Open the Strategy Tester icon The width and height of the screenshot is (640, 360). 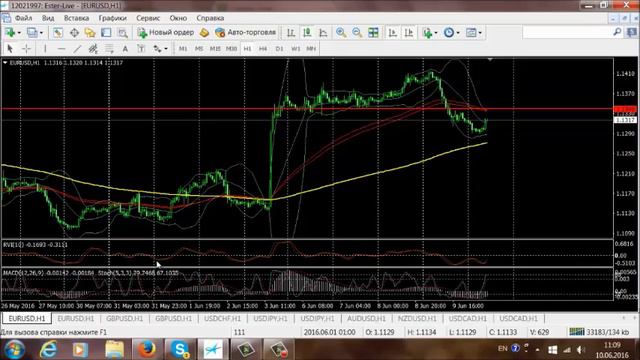pyautogui.click(x=122, y=33)
